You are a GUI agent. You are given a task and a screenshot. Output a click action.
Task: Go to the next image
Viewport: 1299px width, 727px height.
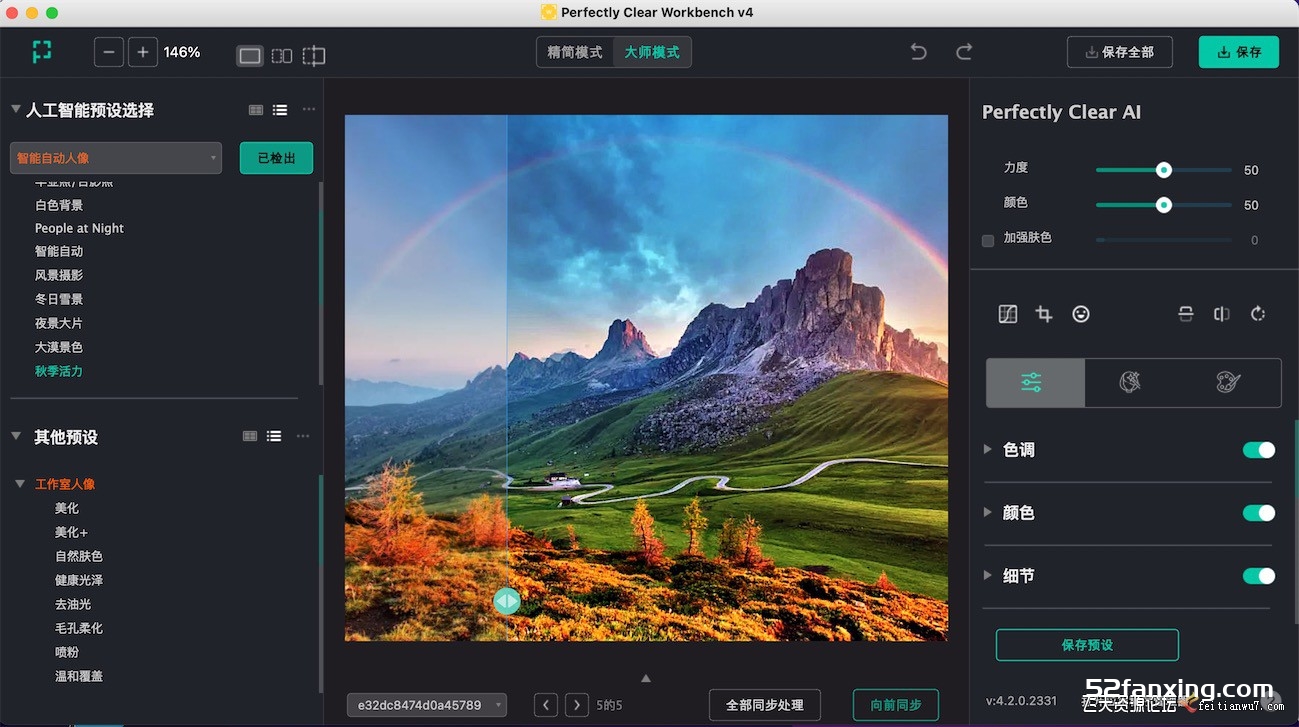coord(577,705)
